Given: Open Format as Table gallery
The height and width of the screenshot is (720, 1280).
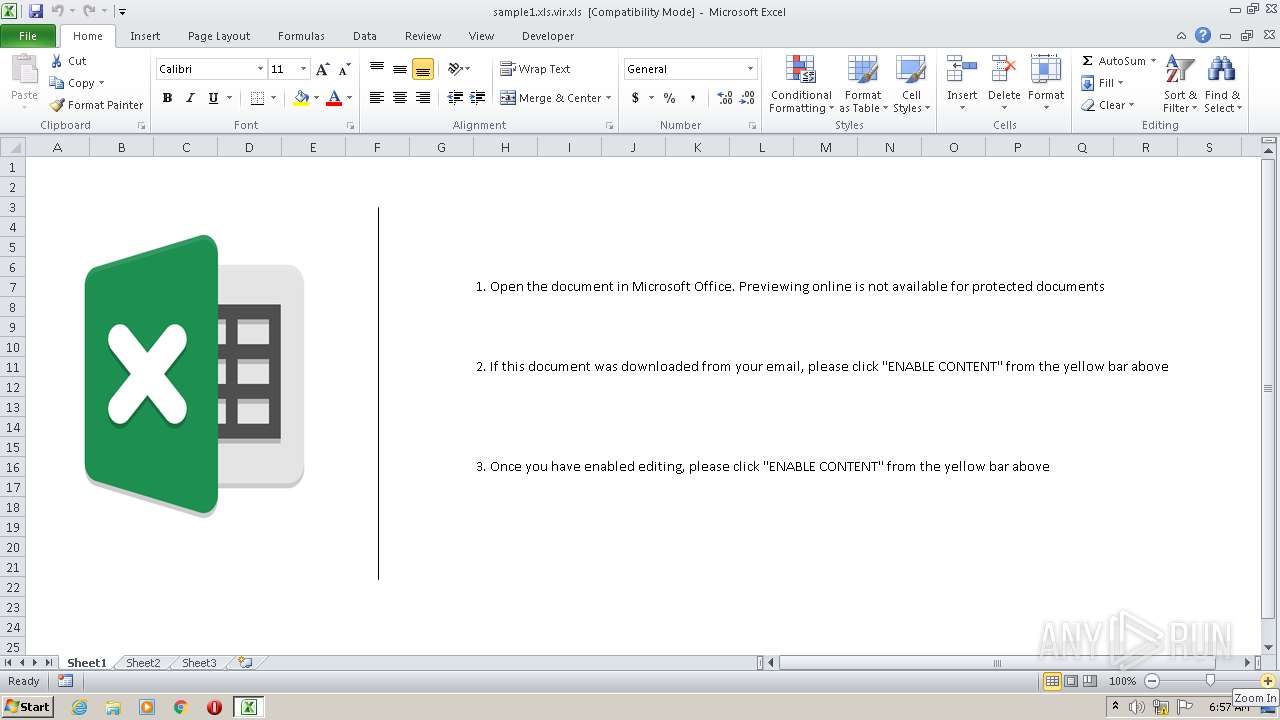Looking at the screenshot, I should point(862,84).
